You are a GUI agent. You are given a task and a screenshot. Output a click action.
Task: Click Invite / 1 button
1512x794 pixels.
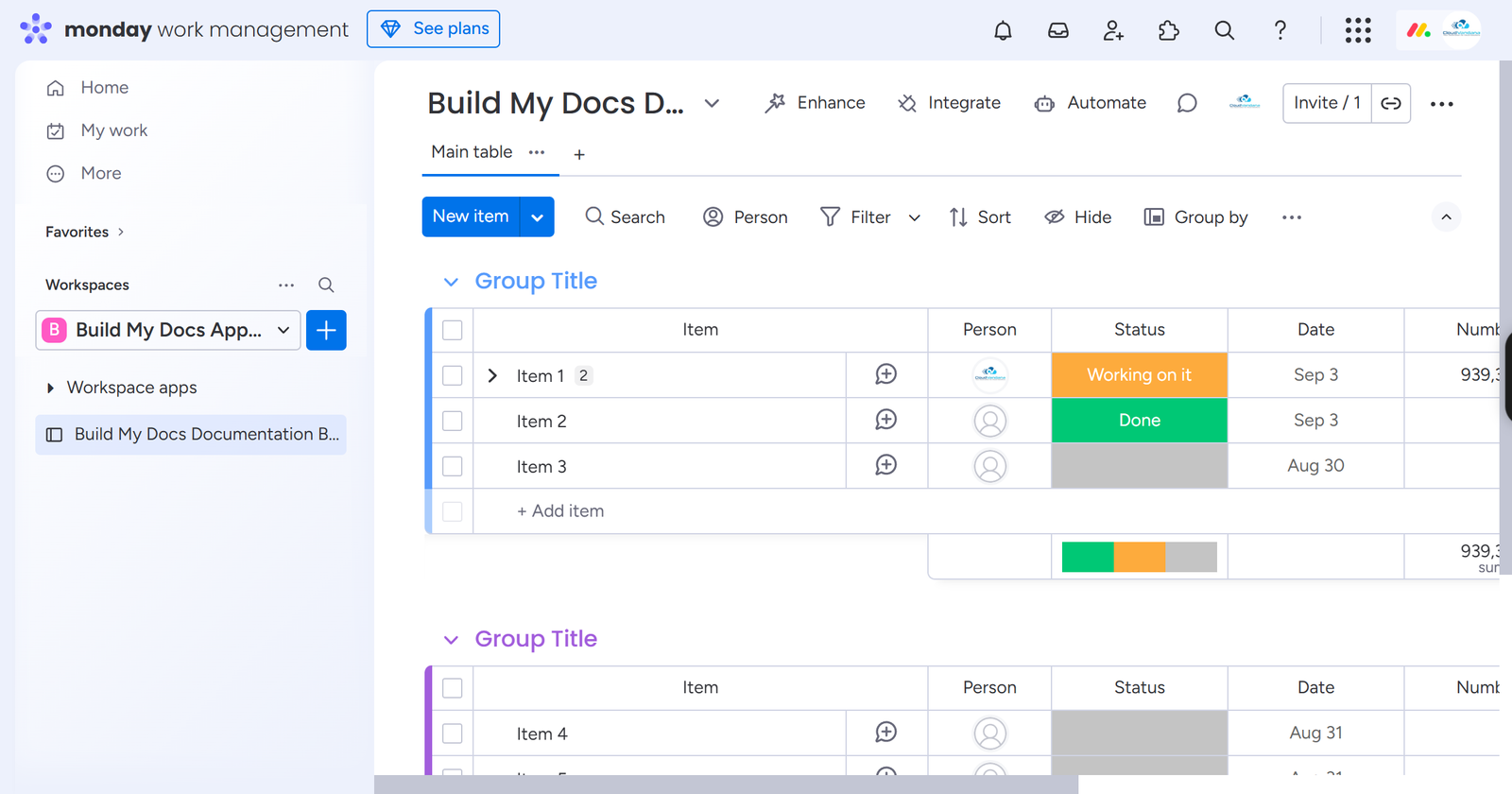1327,103
